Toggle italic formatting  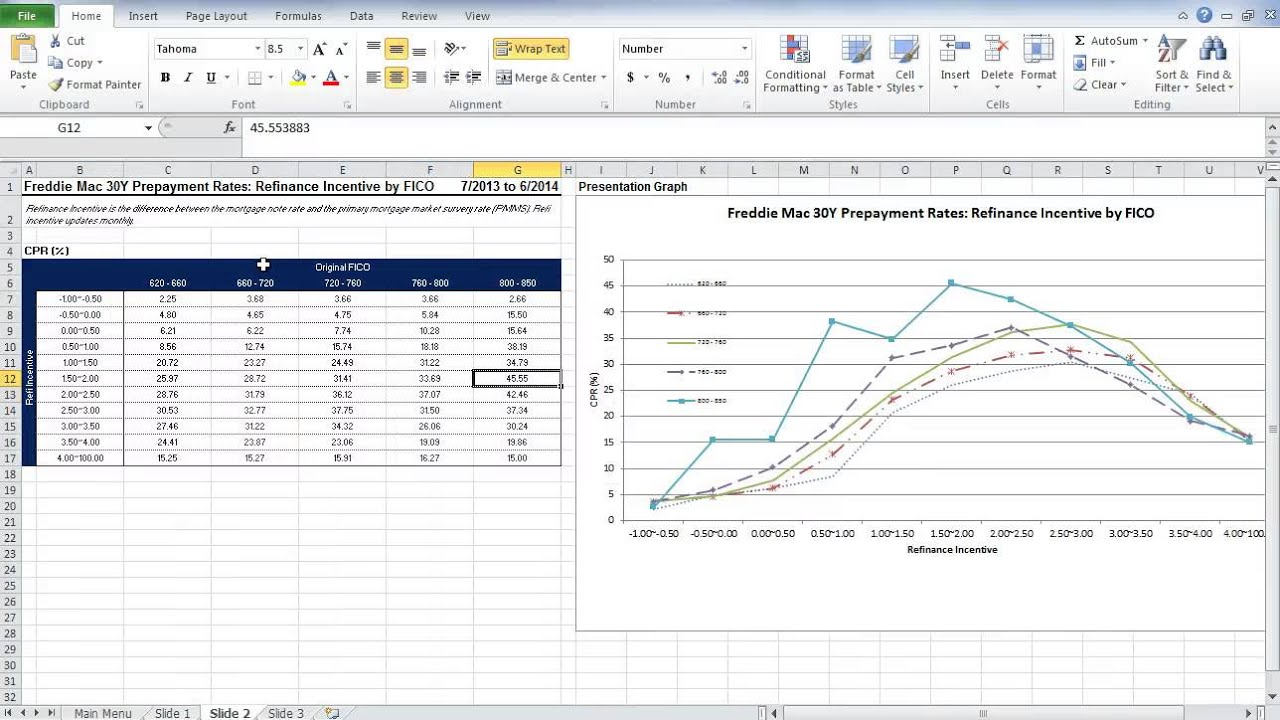pyautogui.click(x=187, y=78)
